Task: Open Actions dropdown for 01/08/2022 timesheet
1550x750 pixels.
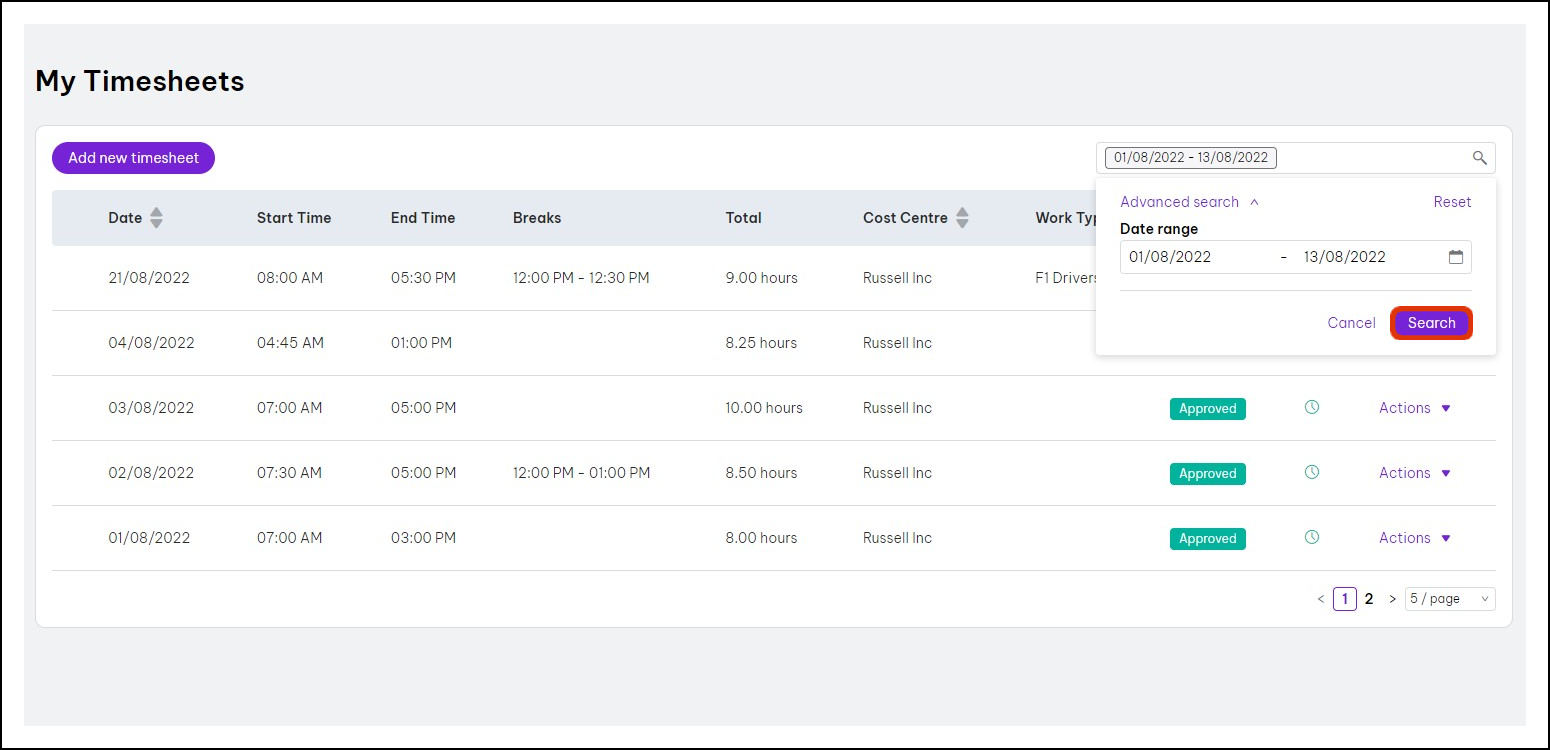Action: pyautogui.click(x=1414, y=538)
